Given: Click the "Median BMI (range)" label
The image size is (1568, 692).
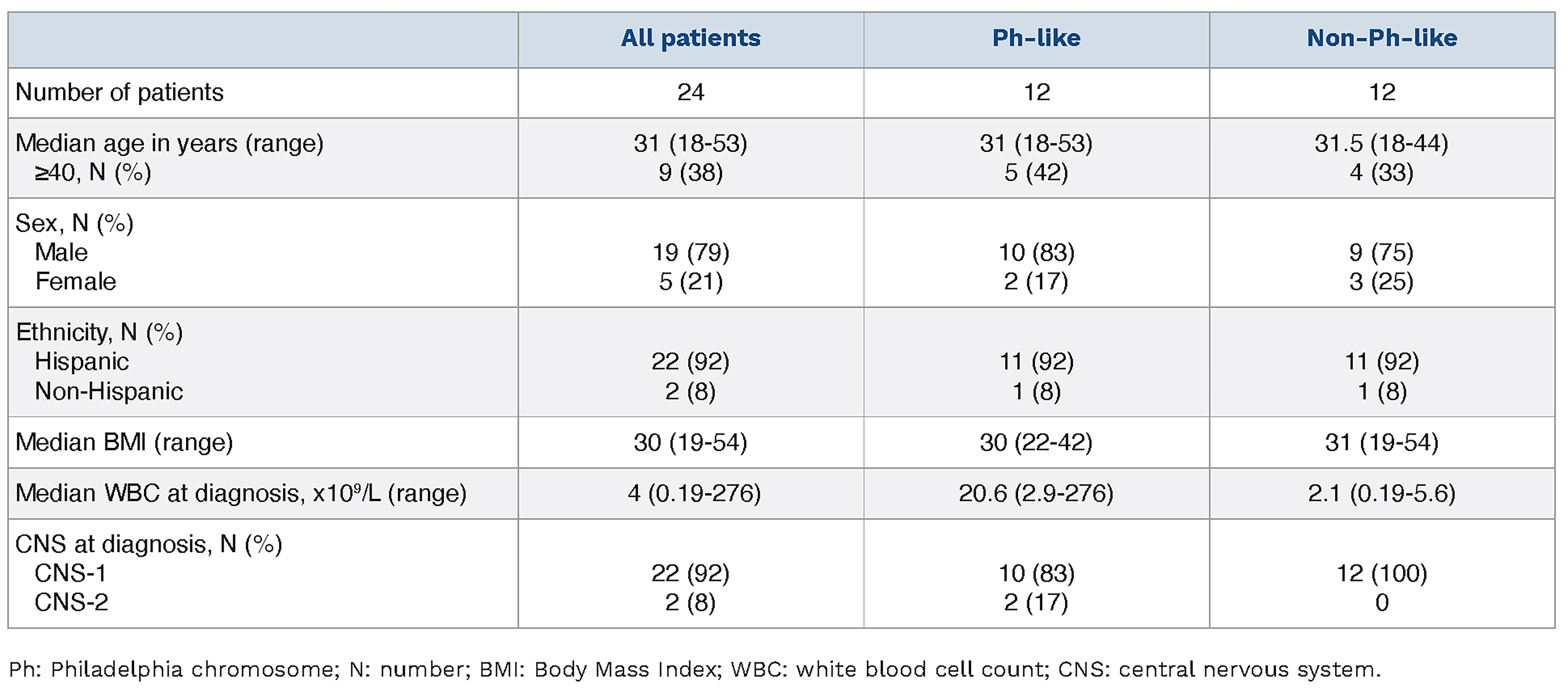Looking at the screenshot, I should tap(124, 443).
